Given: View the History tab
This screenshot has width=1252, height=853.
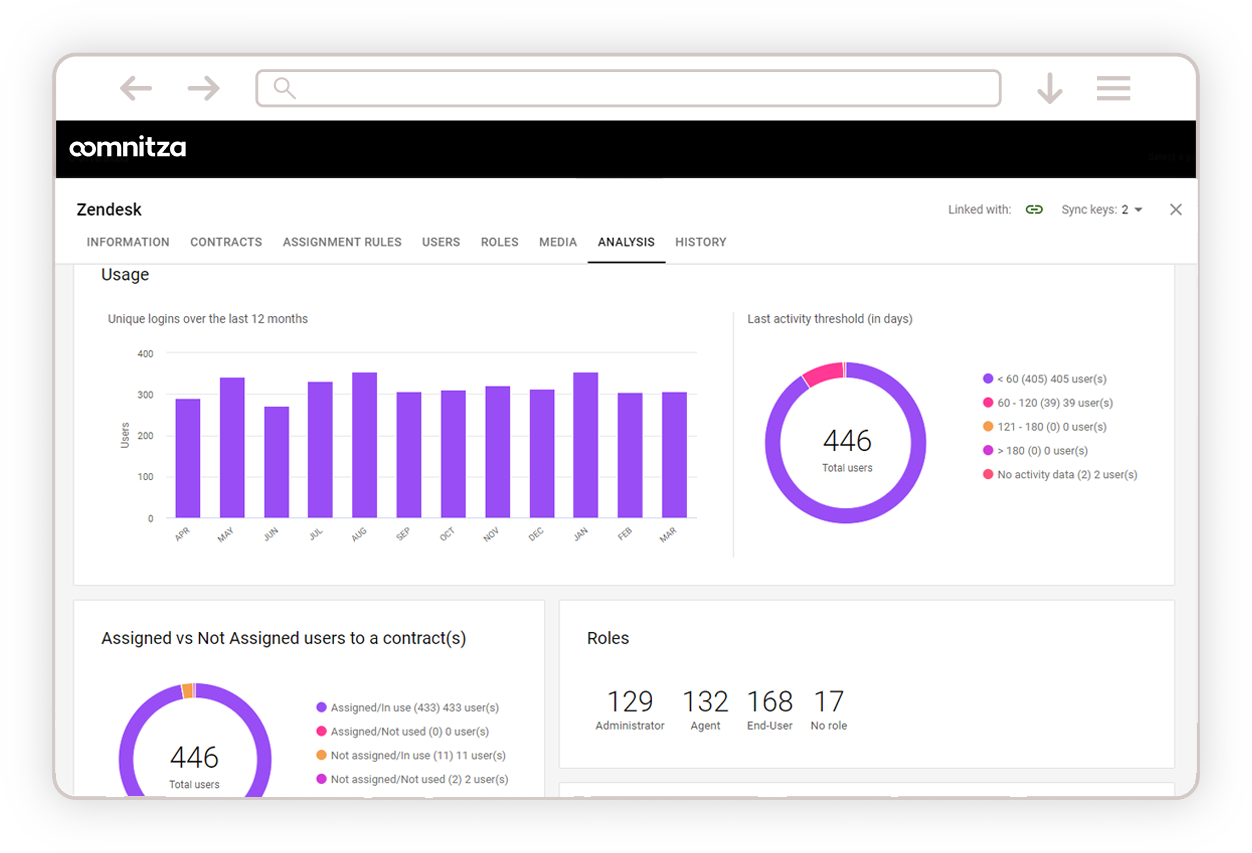Looking at the screenshot, I should 701,242.
